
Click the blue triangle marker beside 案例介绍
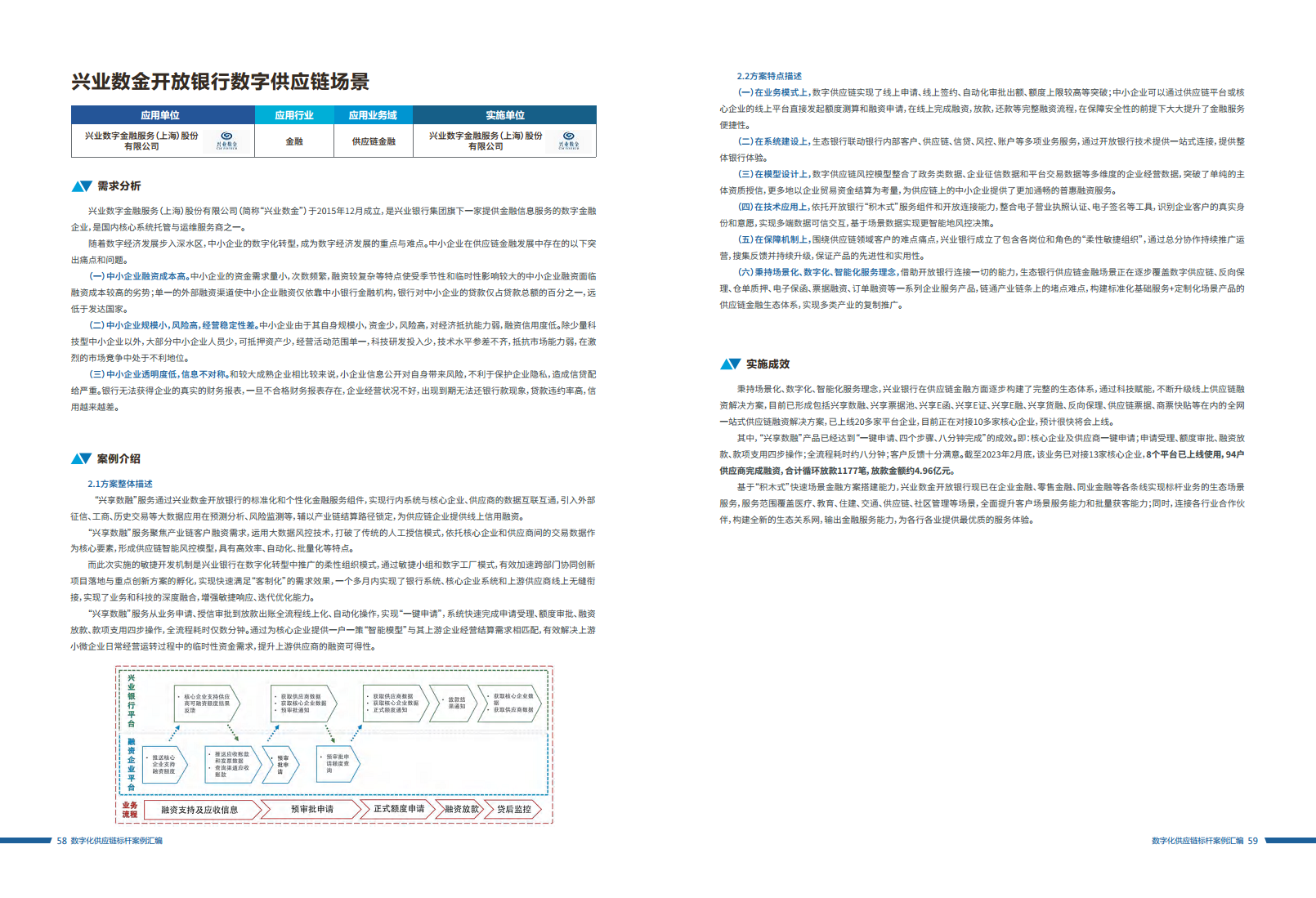click(81, 459)
